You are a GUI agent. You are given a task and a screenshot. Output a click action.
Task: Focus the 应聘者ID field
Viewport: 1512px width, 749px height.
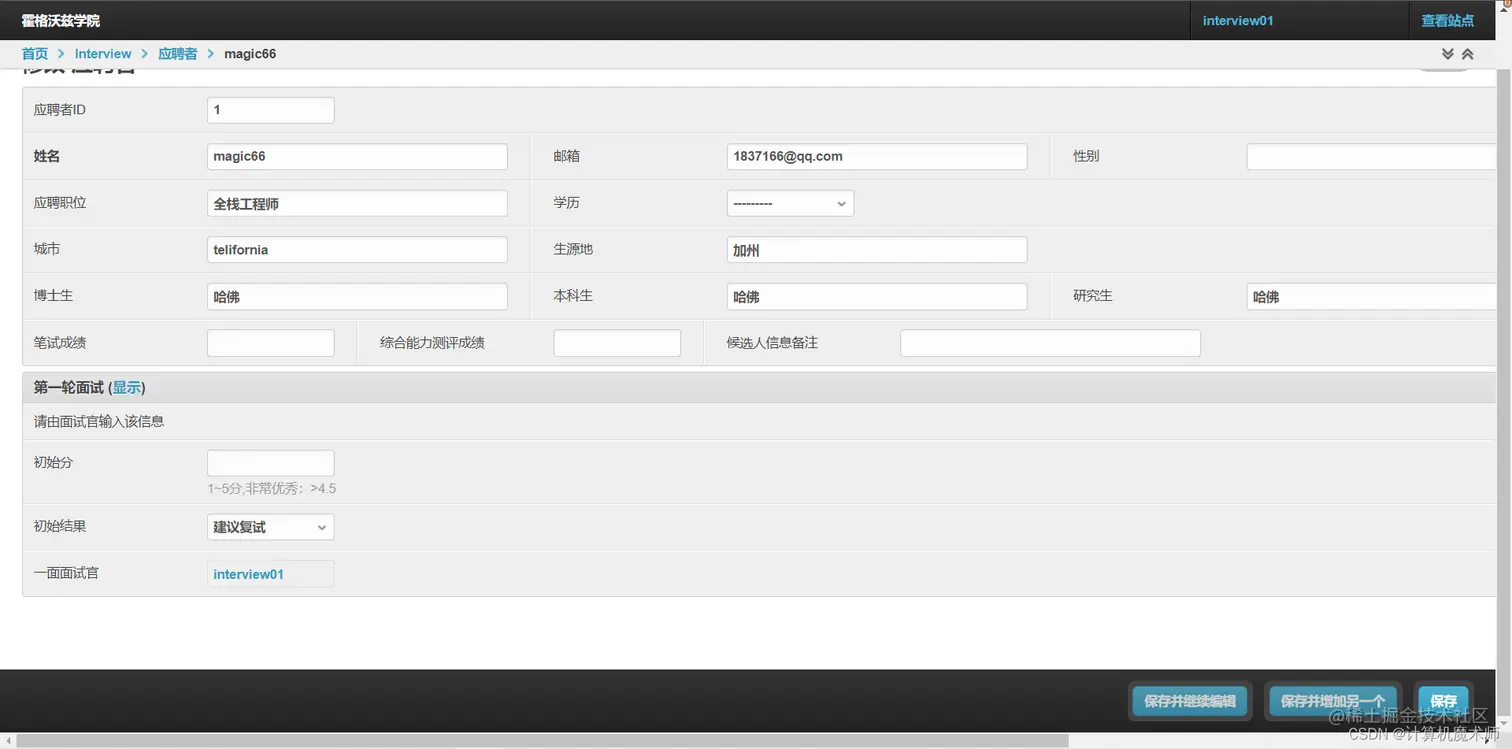(270, 110)
